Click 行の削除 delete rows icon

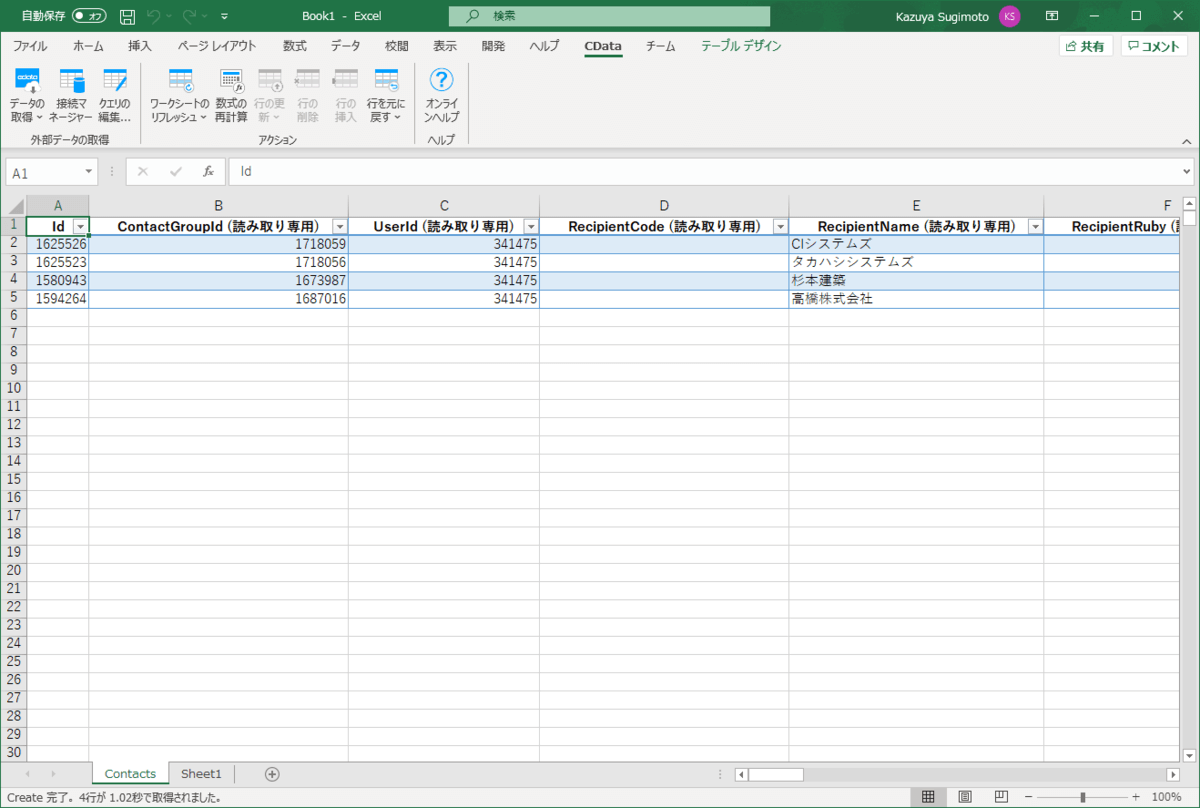[x=307, y=82]
